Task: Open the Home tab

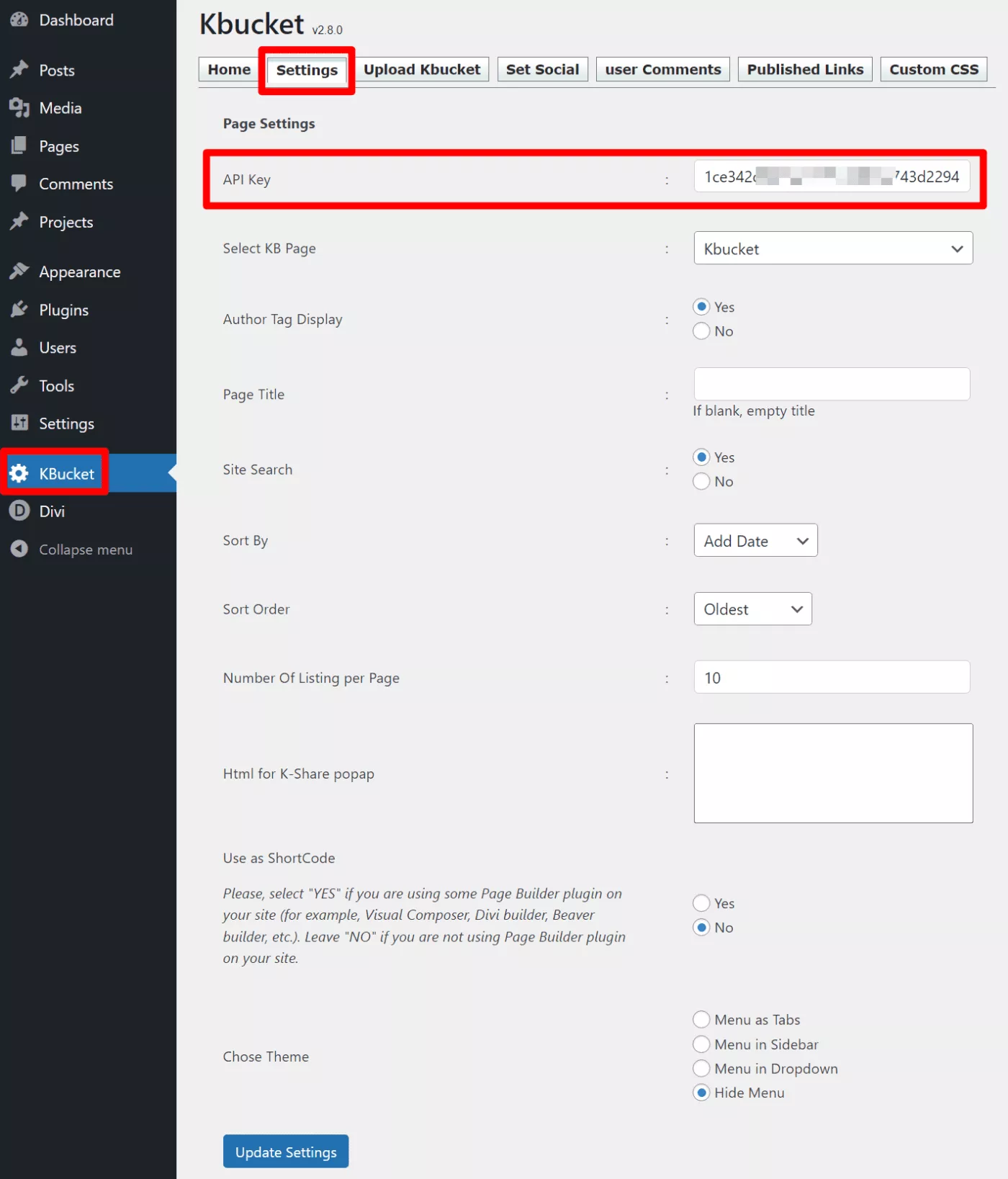Action: coord(229,70)
